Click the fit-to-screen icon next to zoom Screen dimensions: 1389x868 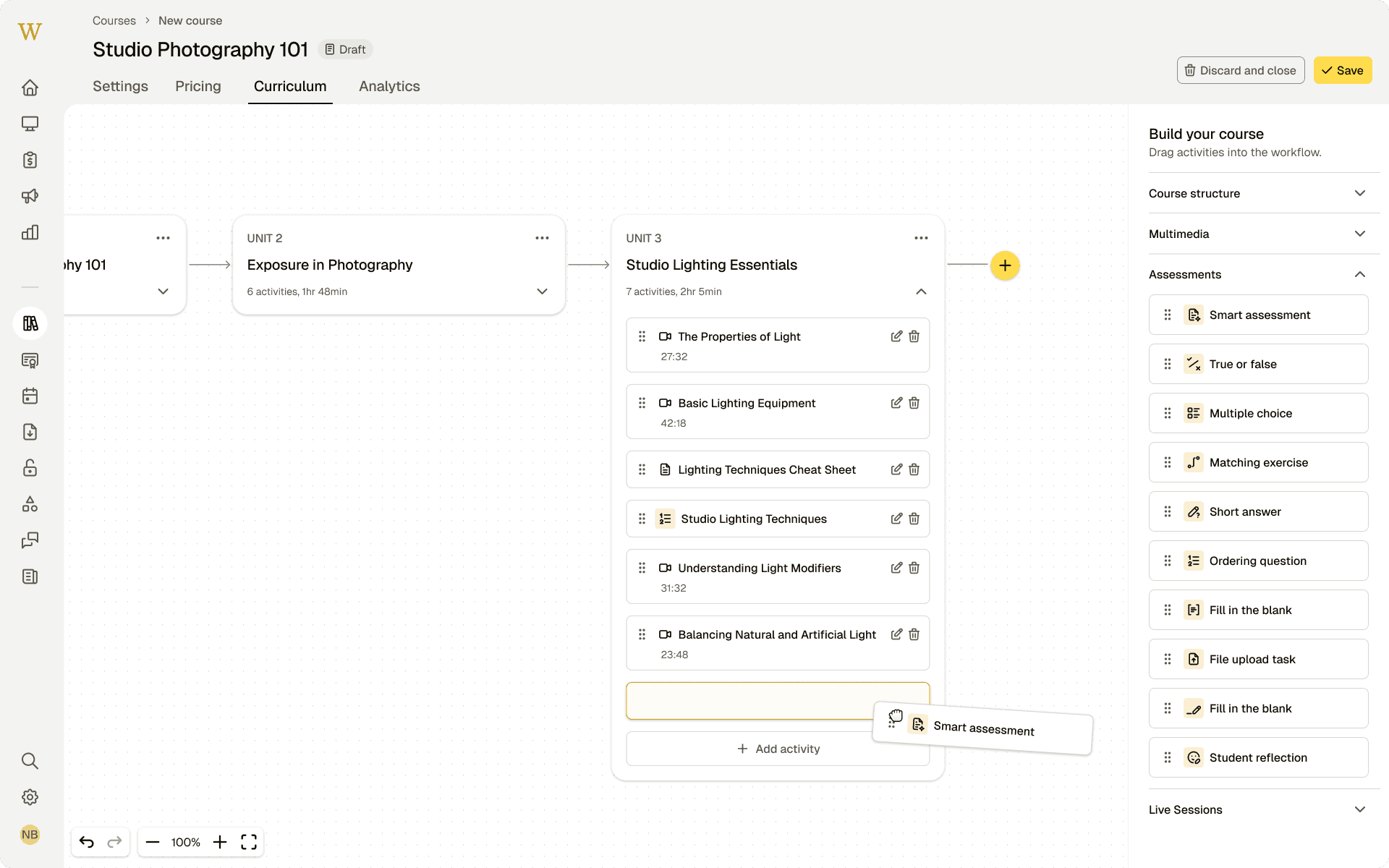(249, 842)
